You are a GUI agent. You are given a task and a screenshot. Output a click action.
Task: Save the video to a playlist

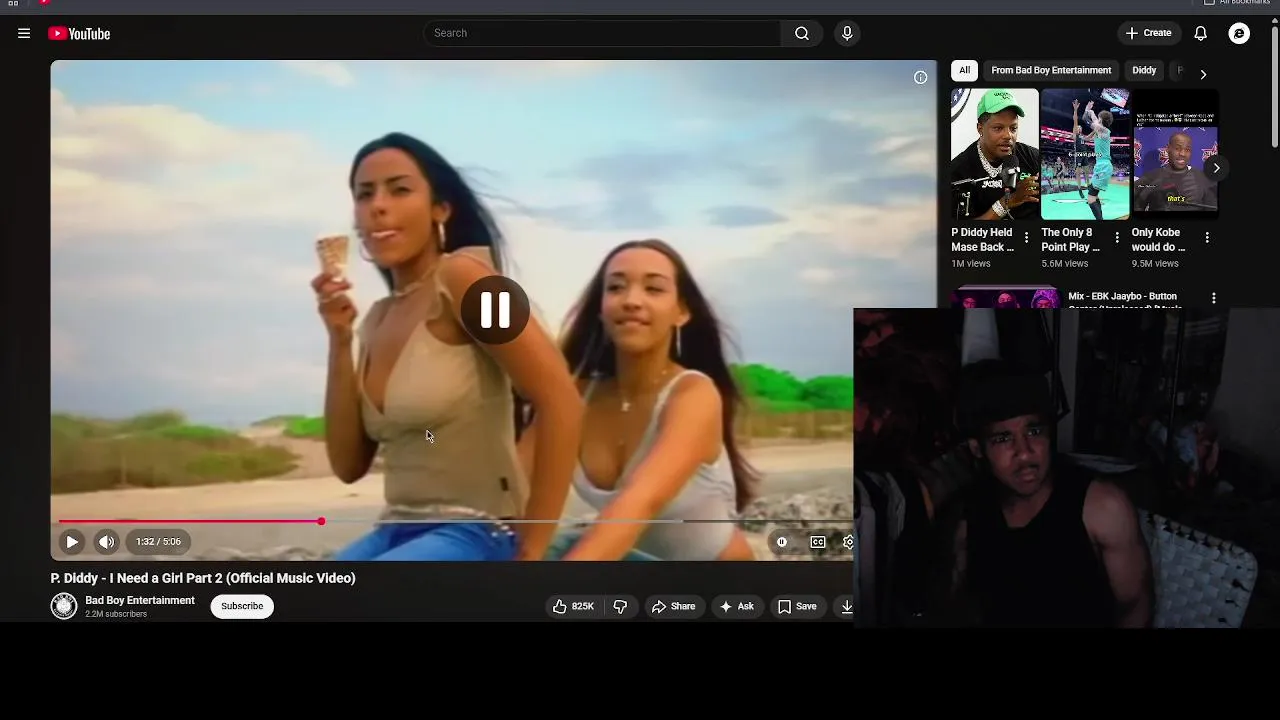pos(797,606)
